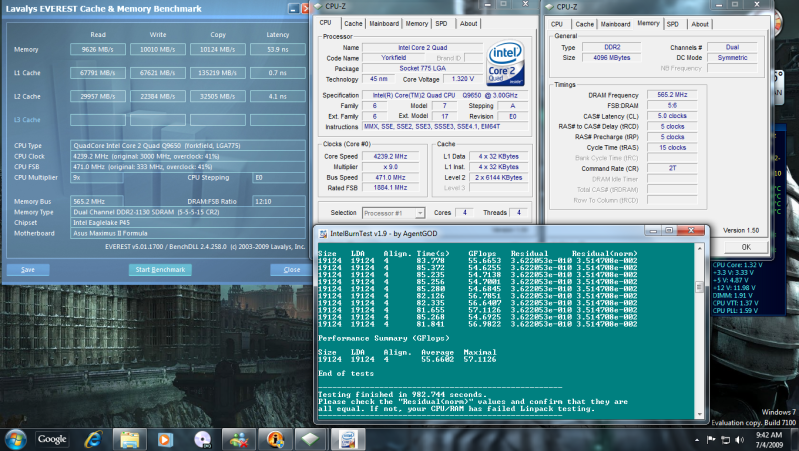
Task: Click Command Rate value 2T
Action: coord(672,168)
